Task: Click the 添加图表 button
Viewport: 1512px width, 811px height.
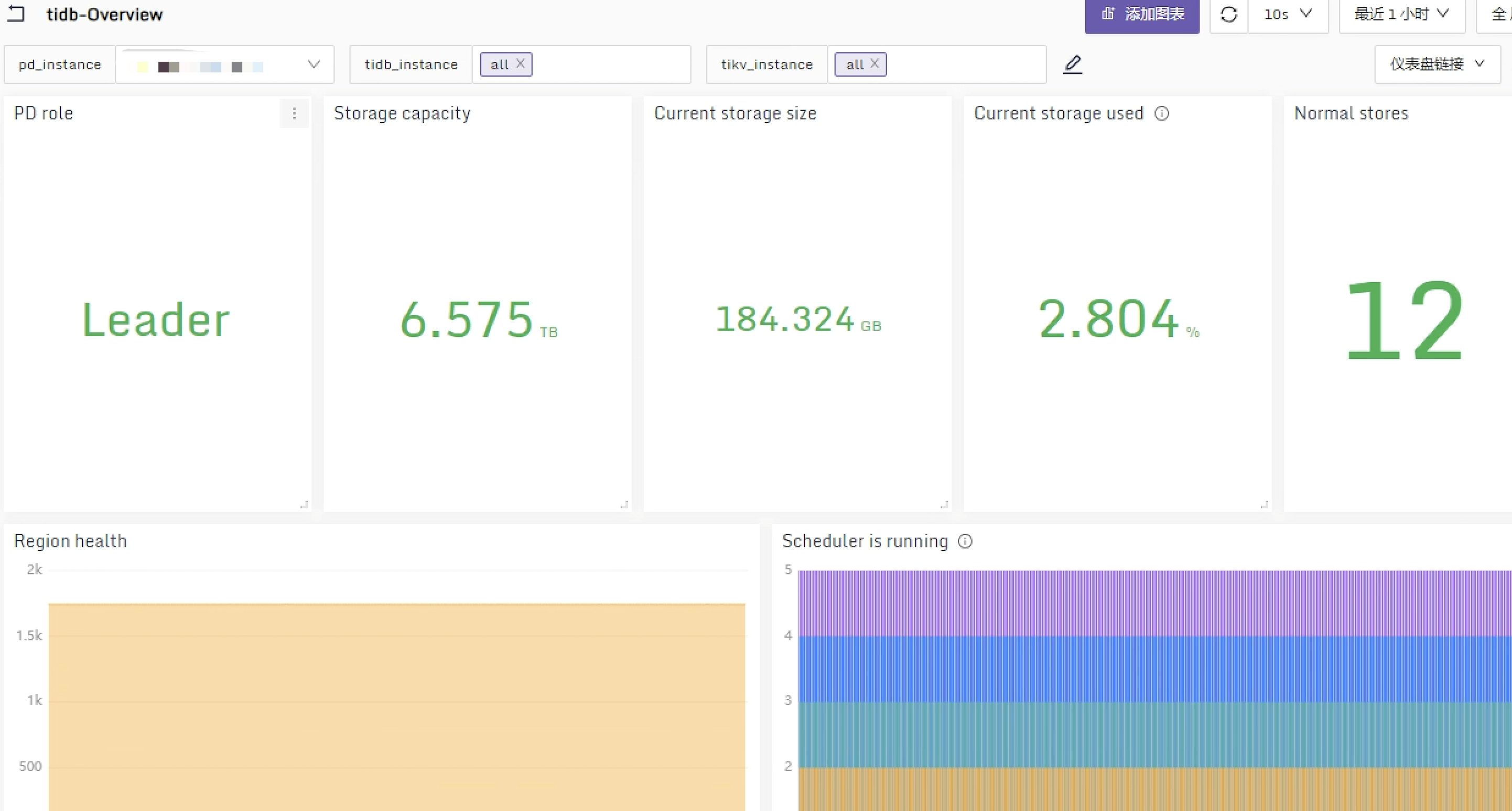Action: pos(1142,14)
